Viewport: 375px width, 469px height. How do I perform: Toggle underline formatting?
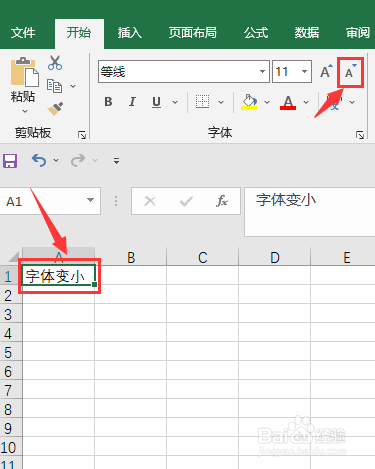click(156, 102)
